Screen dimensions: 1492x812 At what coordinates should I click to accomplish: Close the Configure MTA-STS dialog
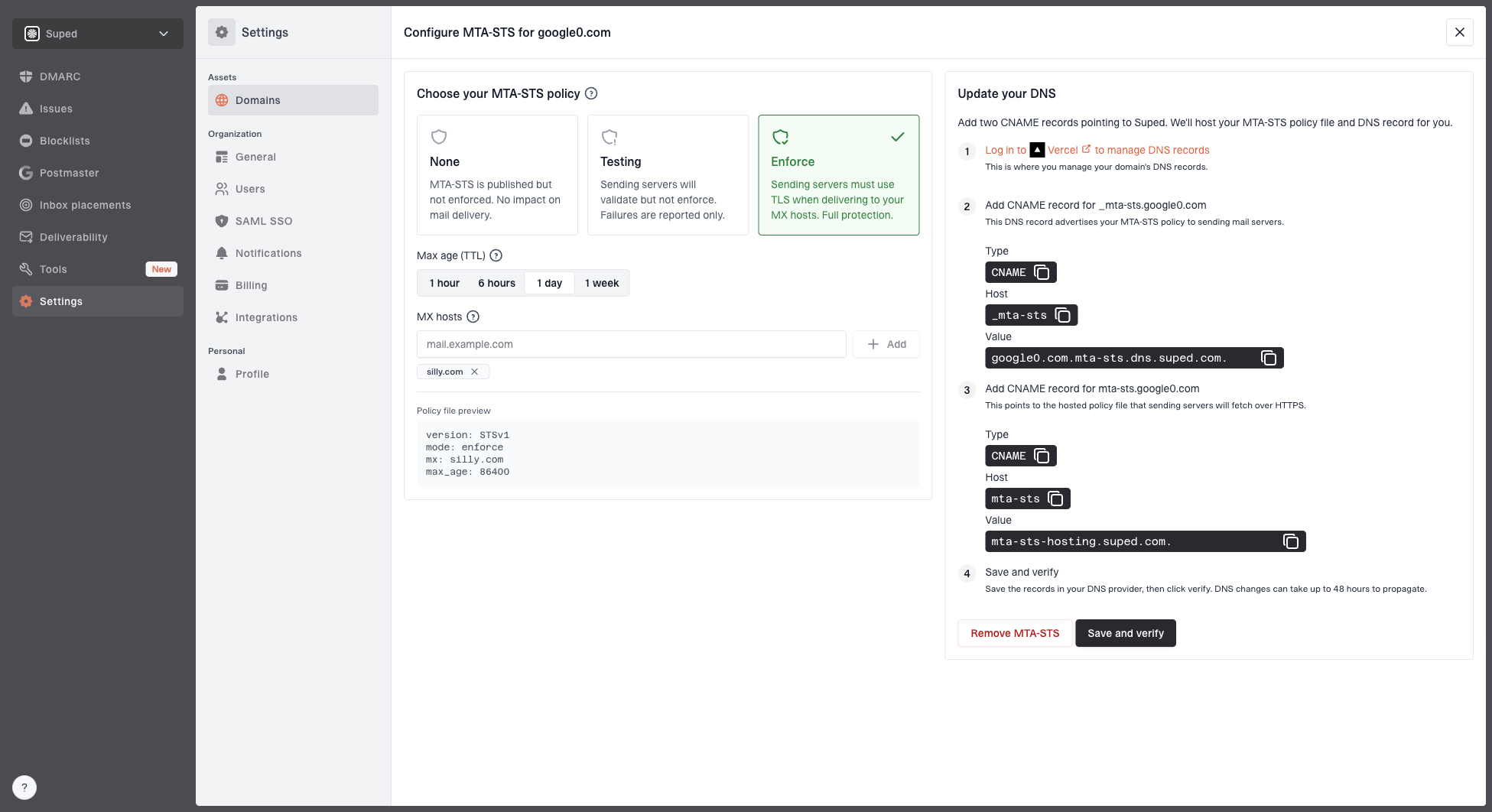(1459, 32)
